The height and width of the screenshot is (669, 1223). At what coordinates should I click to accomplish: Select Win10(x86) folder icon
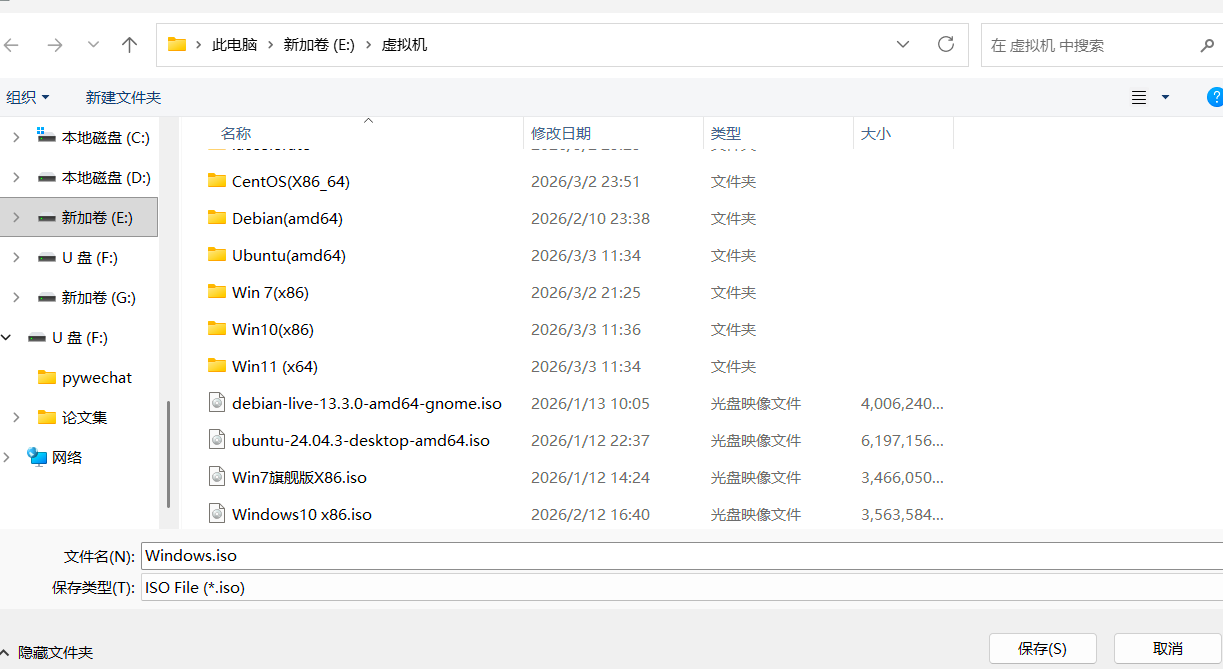pos(217,329)
